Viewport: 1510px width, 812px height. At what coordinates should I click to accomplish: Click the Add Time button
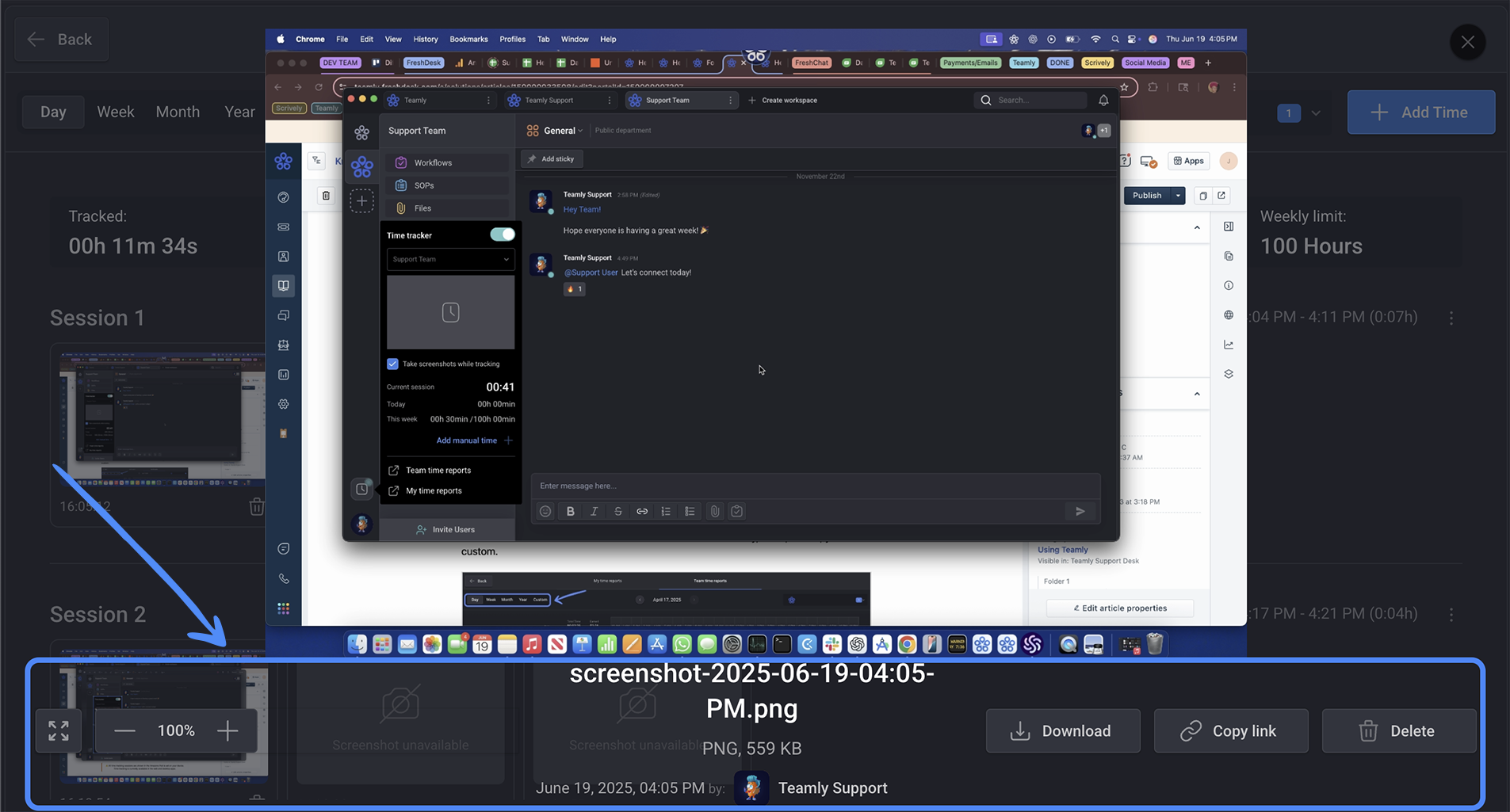pos(1421,112)
